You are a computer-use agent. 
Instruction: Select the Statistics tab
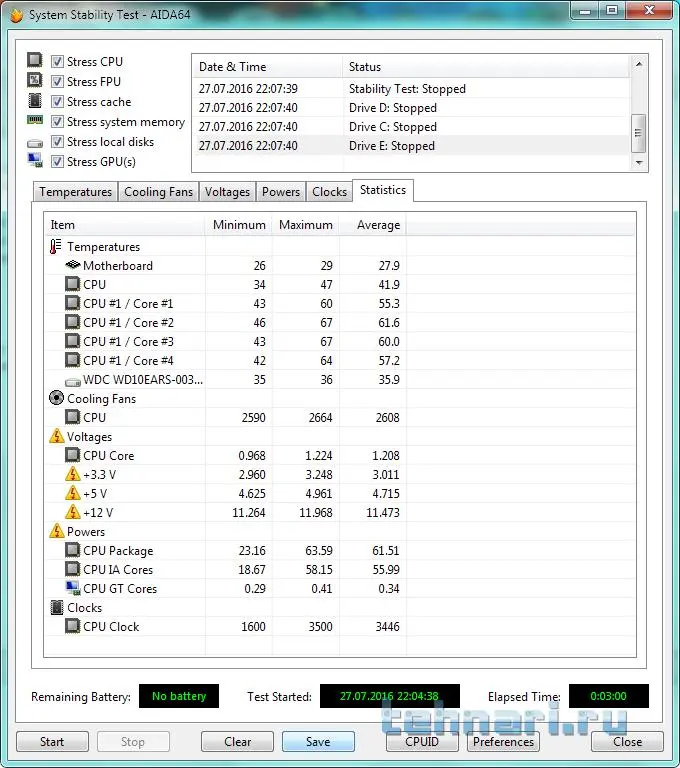click(x=383, y=190)
